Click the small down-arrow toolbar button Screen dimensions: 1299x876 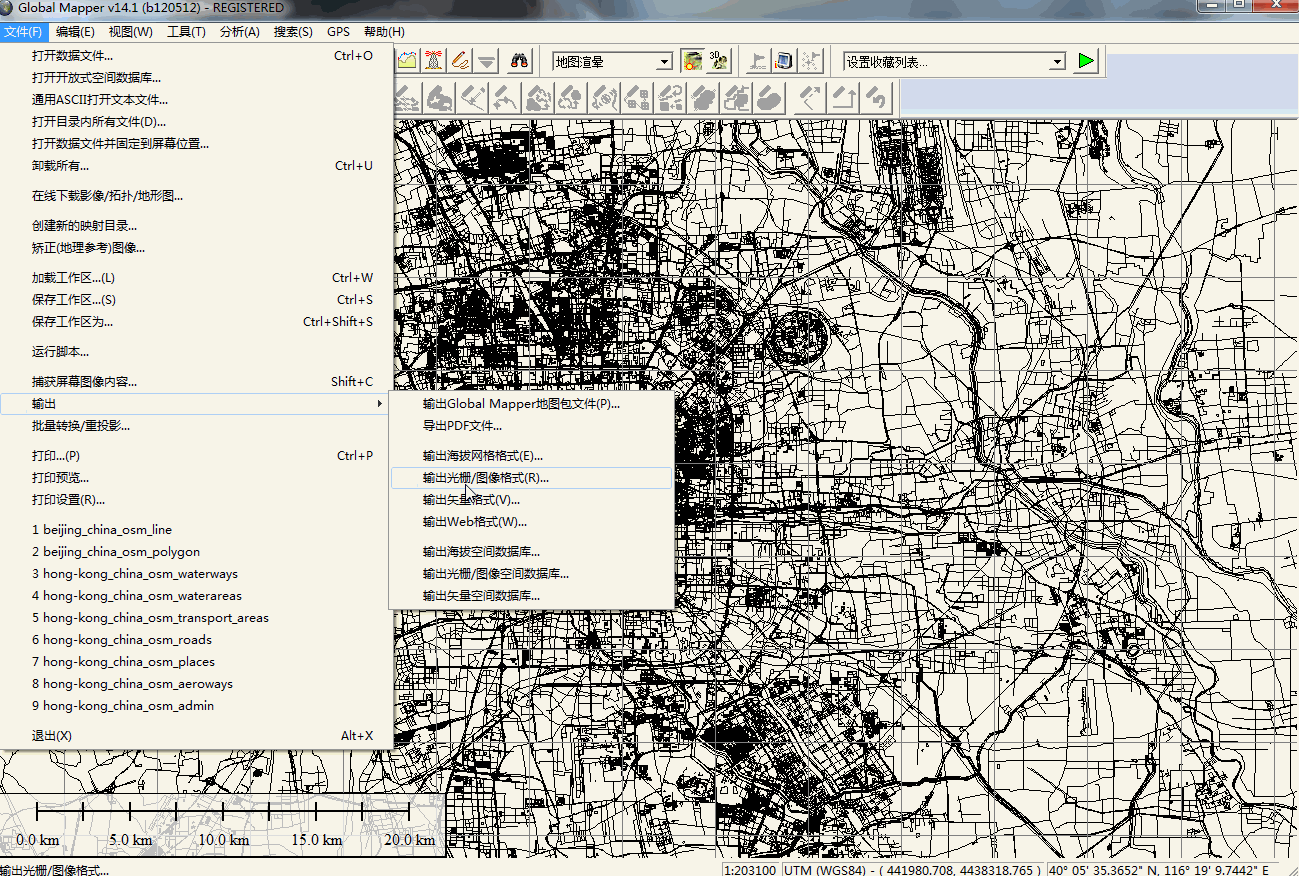coord(487,61)
